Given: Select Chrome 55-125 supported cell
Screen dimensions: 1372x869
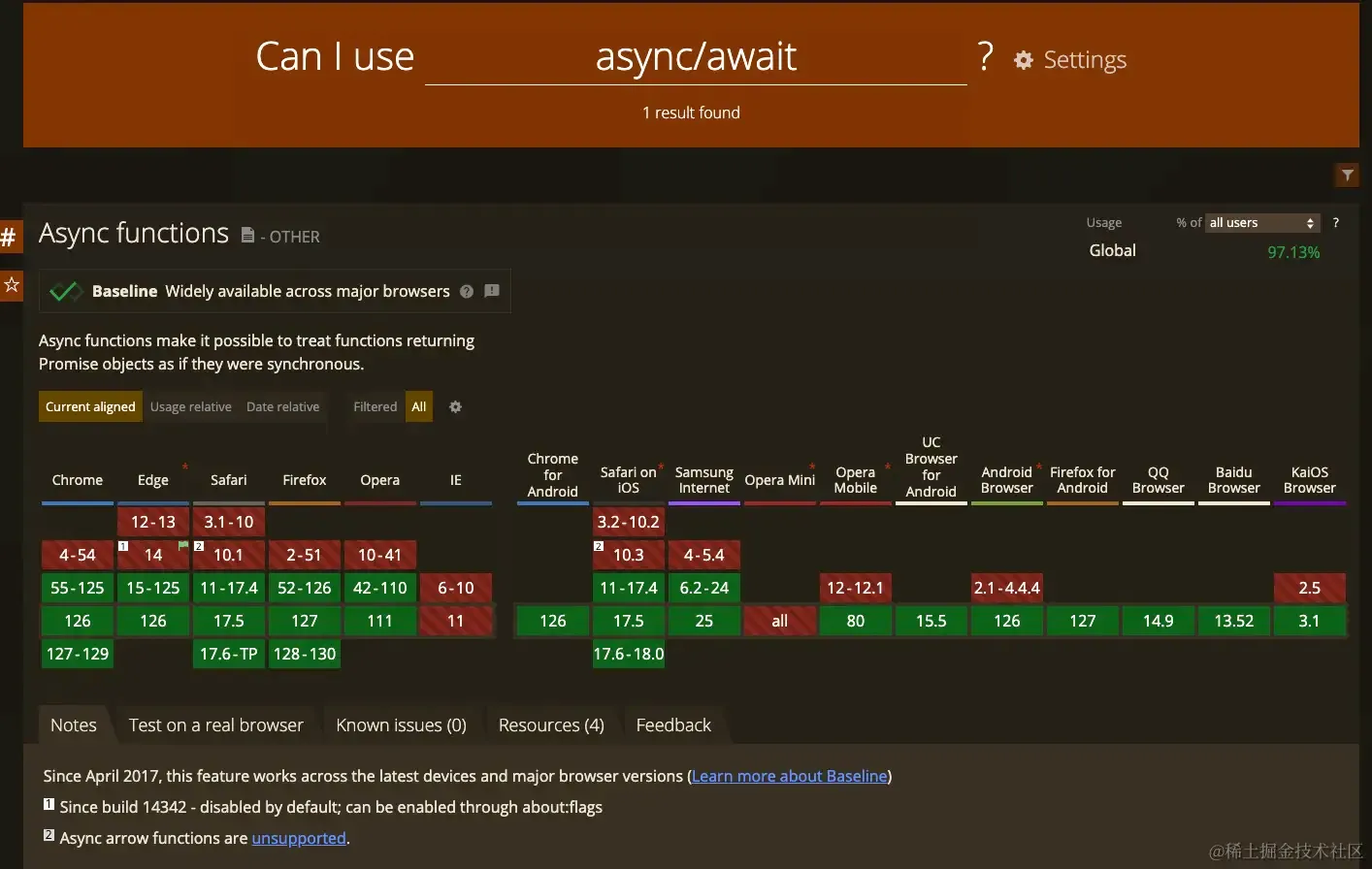Looking at the screenshot, I should [78, 588].
